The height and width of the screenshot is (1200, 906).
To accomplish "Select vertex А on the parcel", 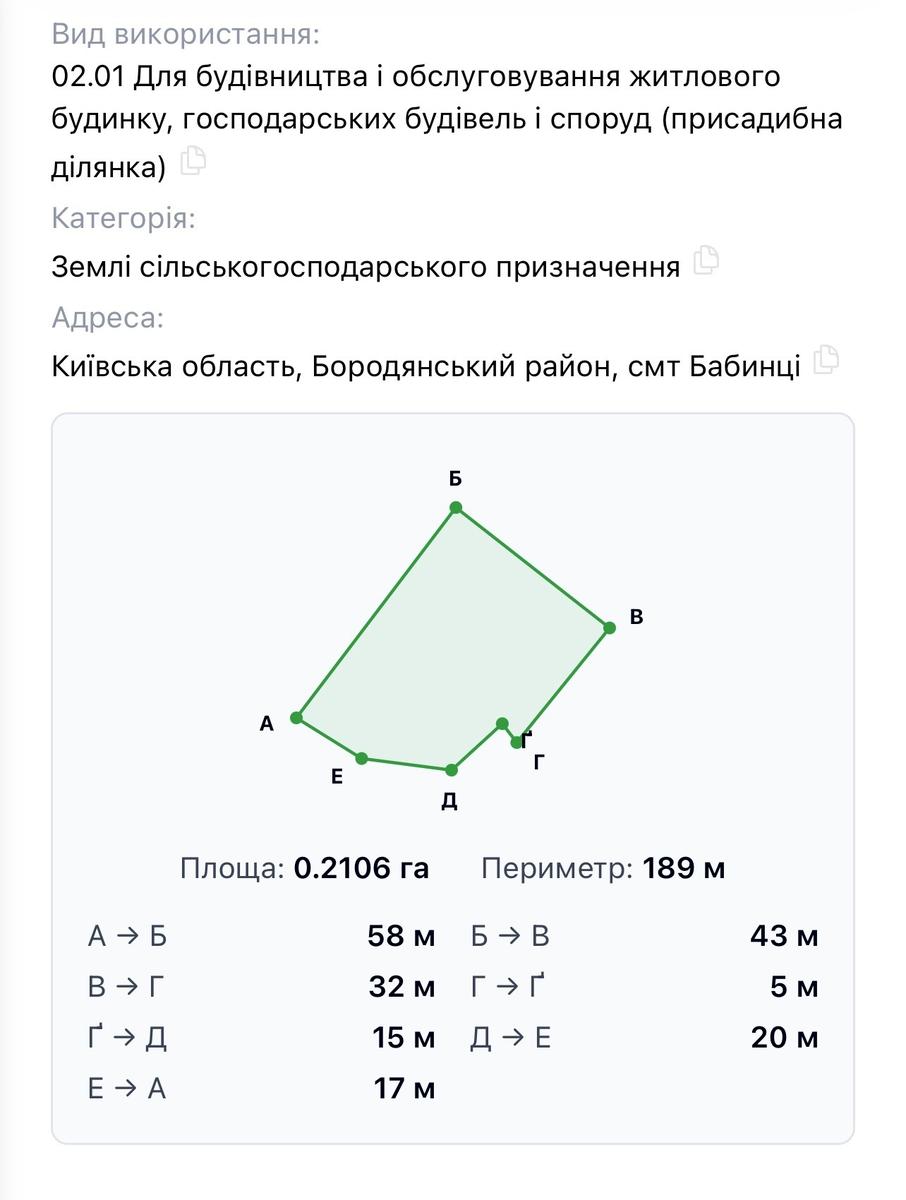I will point(296,718).
